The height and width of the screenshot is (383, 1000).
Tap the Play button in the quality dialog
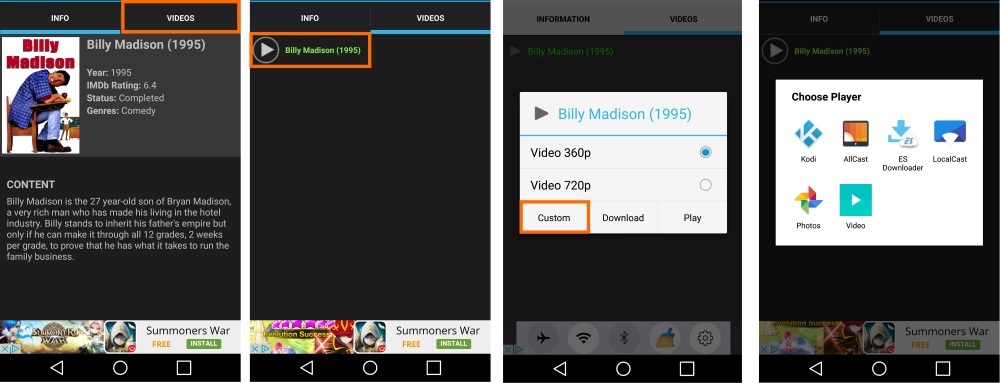[693, 217]
